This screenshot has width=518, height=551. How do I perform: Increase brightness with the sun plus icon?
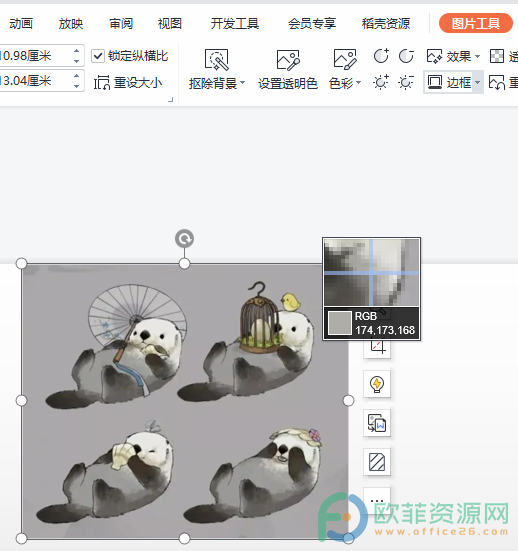click(381, 83)
